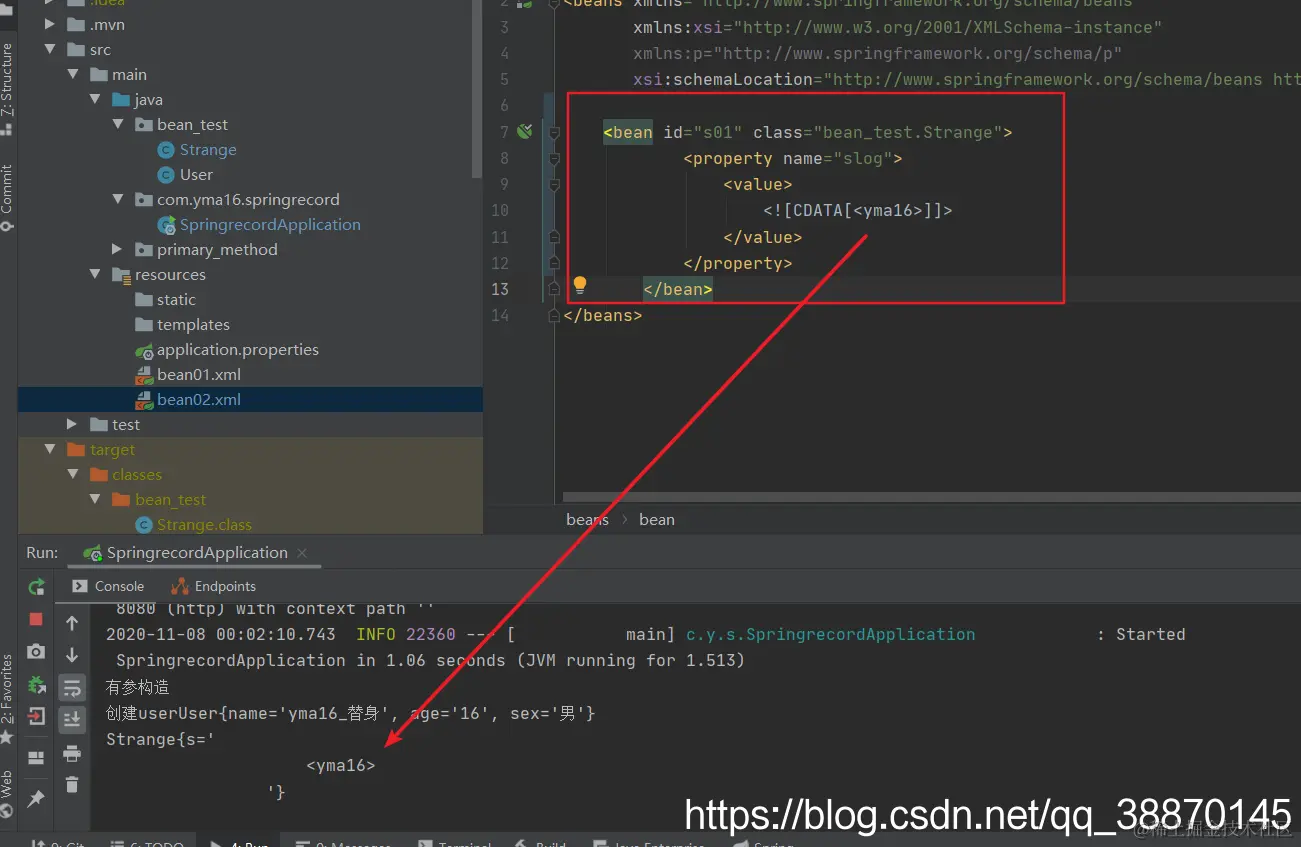Expand the primary_method package
The image size is (1301, 847).
(117, 249)
